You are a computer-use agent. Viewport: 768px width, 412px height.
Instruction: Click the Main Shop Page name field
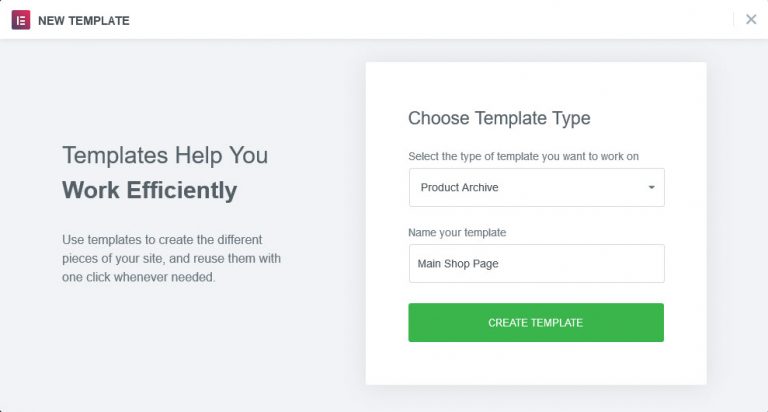pos(536,264)
